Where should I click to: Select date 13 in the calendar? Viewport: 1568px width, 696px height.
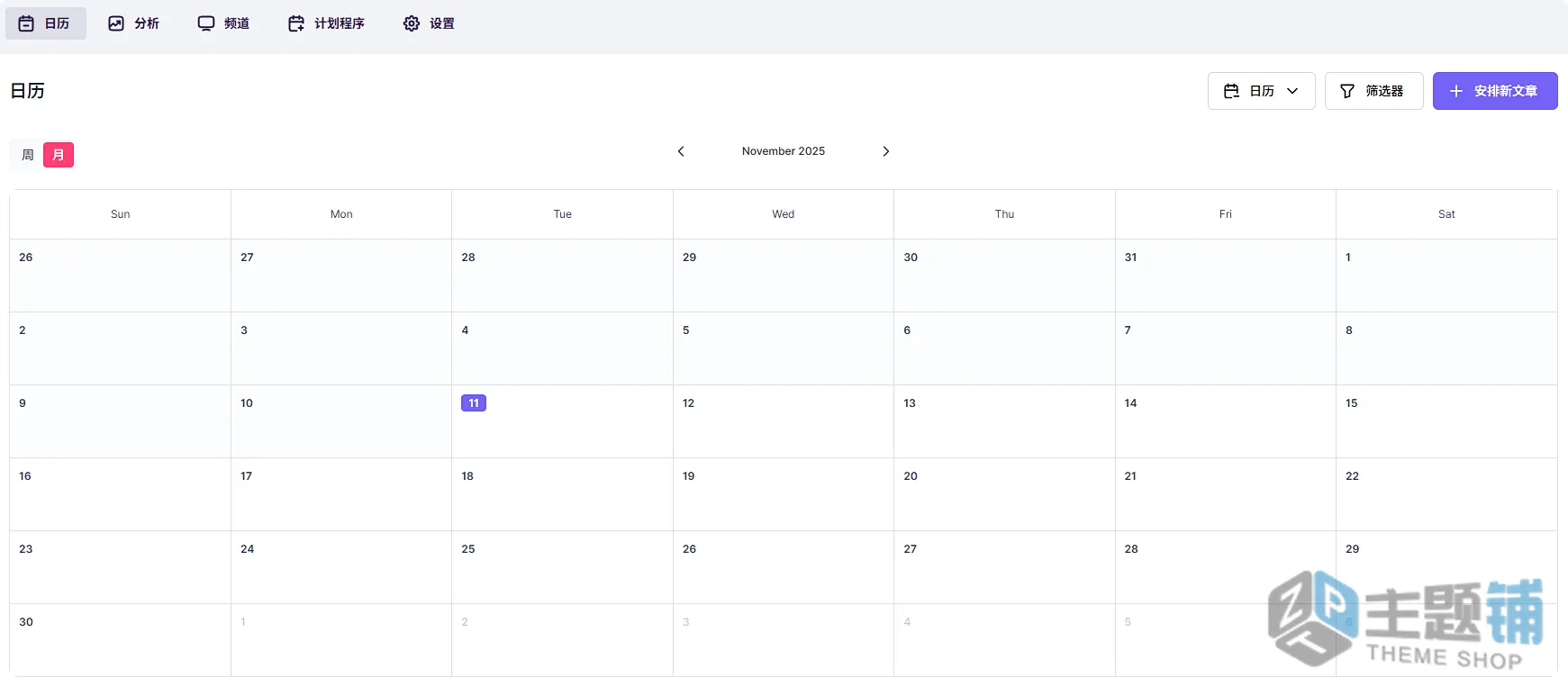(x=1005, y=421)
